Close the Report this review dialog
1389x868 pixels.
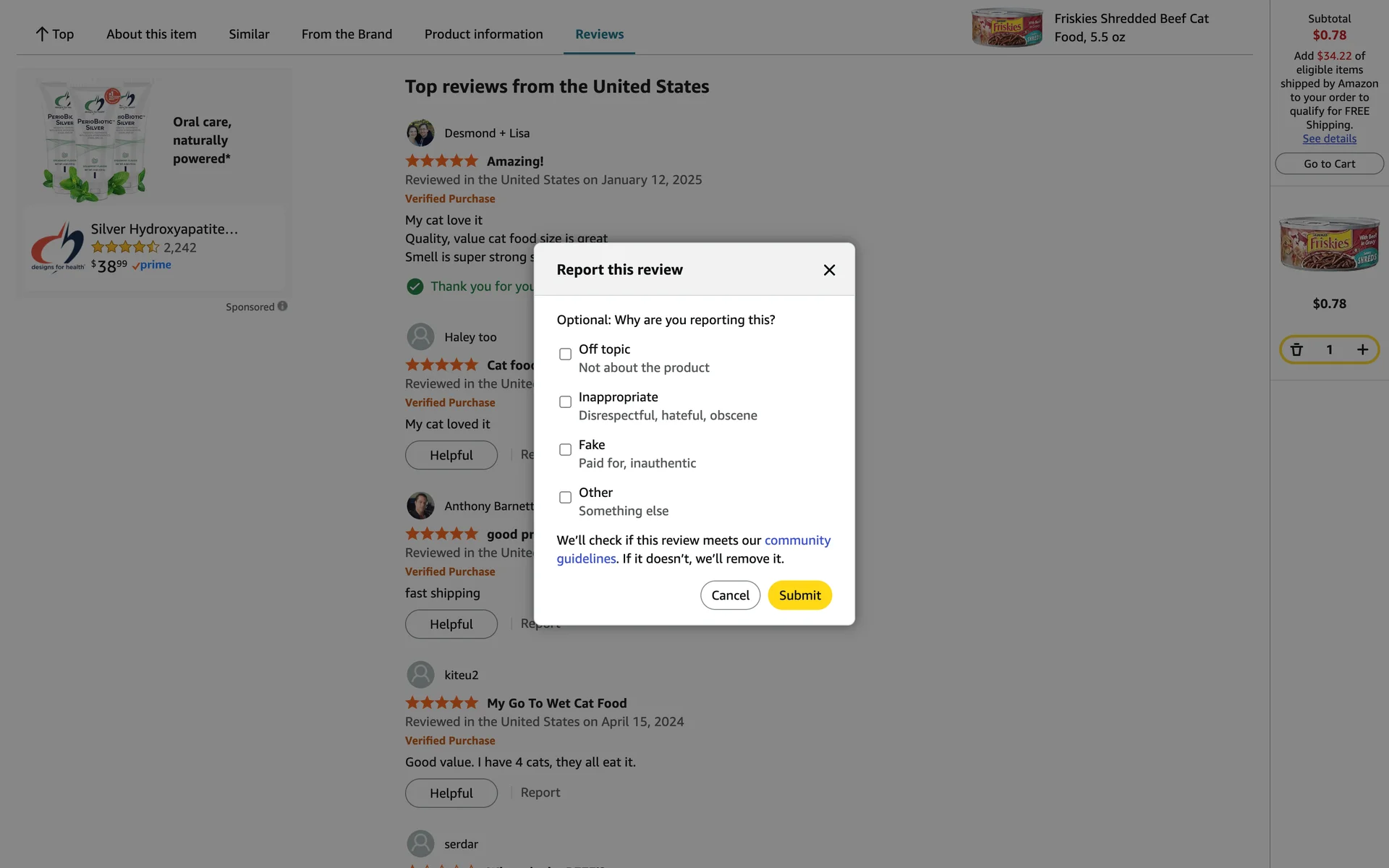[x=829, y=270]
